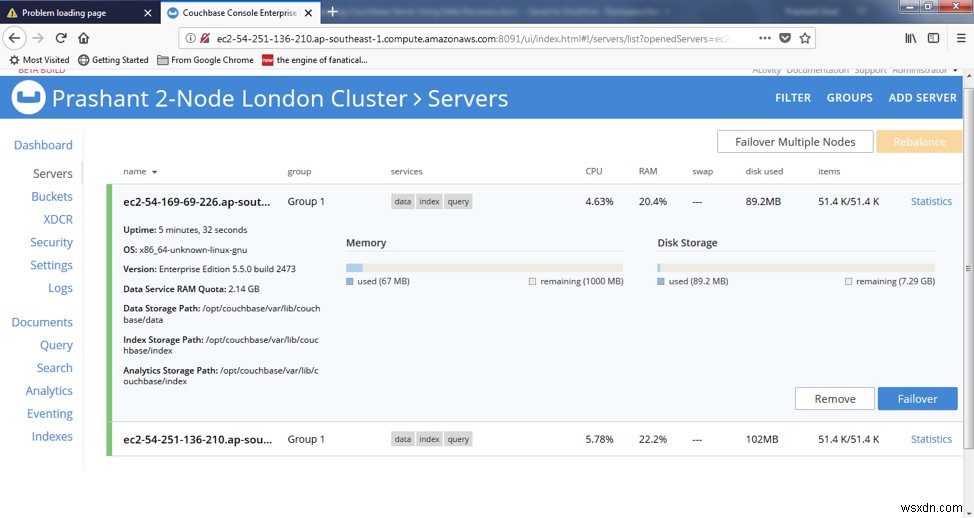
Task: Open the Library icon in toolbar
Action: 911,38
